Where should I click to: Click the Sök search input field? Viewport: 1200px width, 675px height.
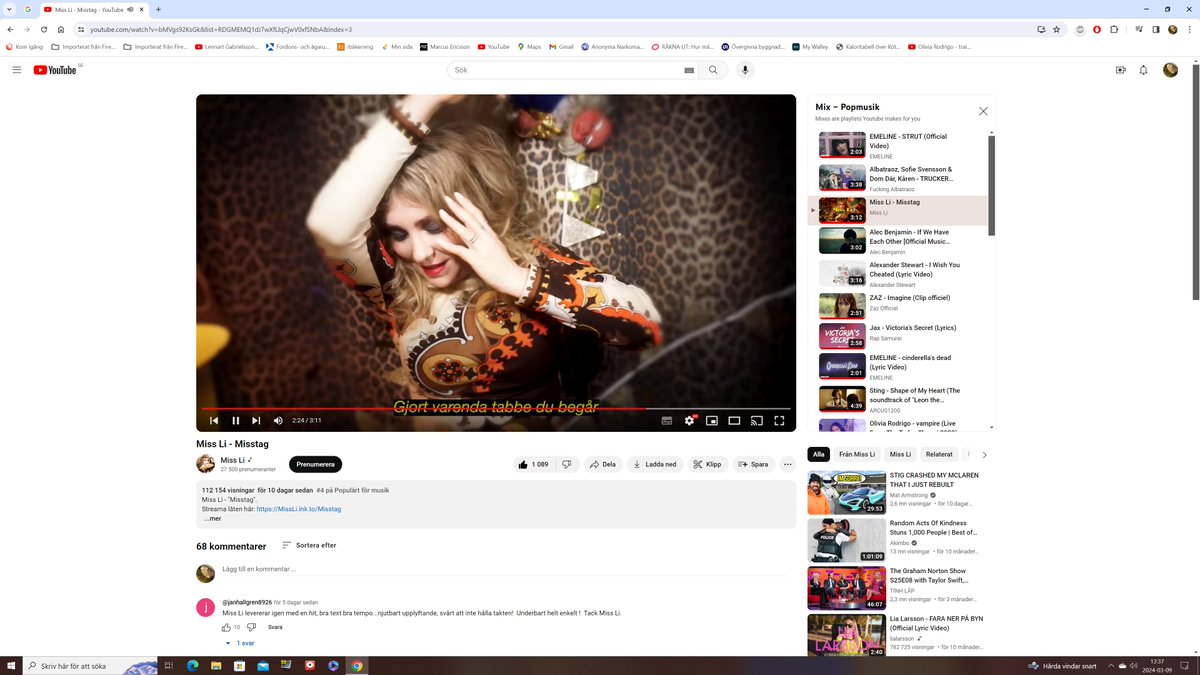click(565, 70)
